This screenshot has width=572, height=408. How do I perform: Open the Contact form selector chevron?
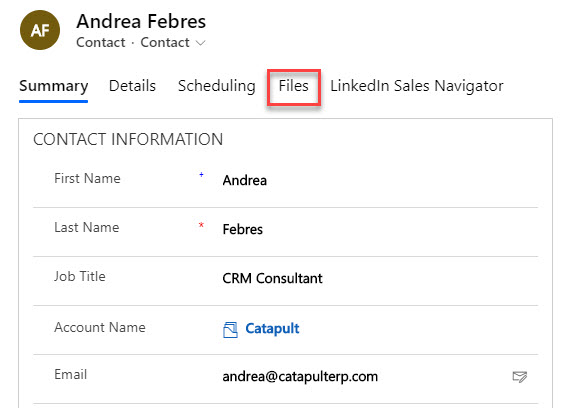click(x=200, y=43)
